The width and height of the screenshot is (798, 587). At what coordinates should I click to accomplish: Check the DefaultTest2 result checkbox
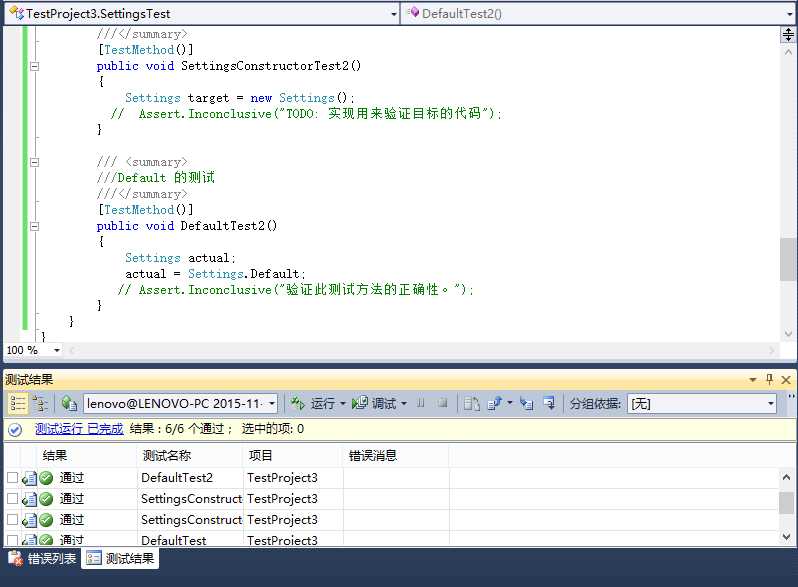pos(12,478)
